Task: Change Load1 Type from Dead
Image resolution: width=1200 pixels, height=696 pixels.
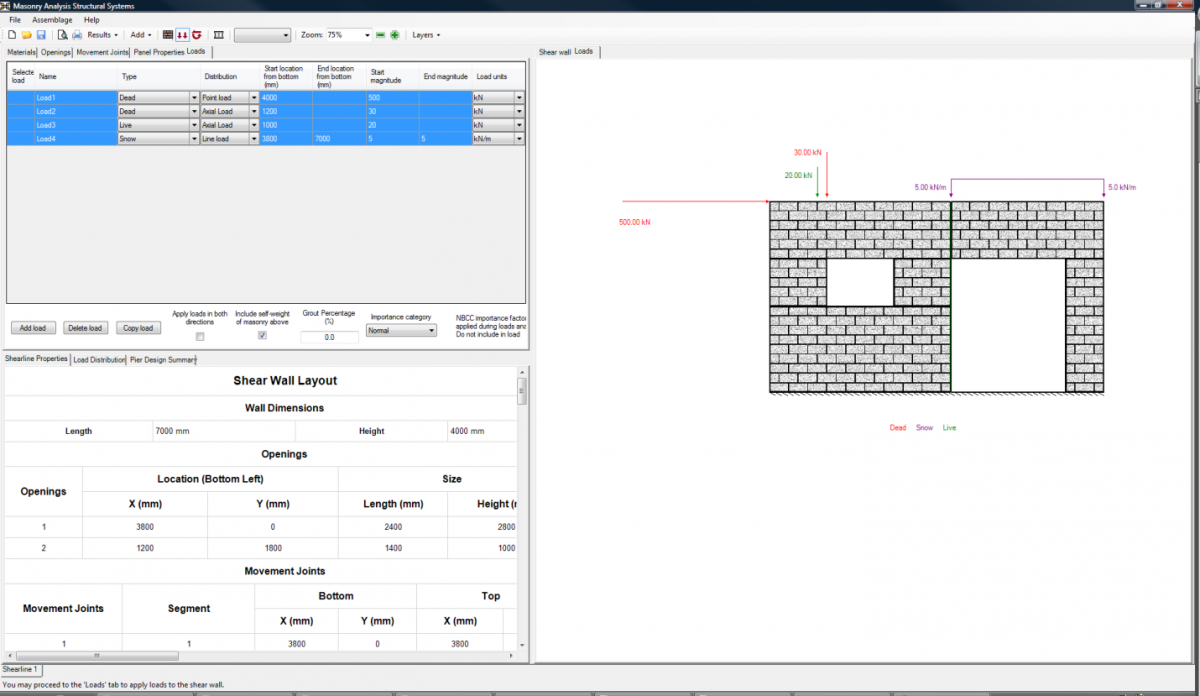Action: [x=194, y=97]
